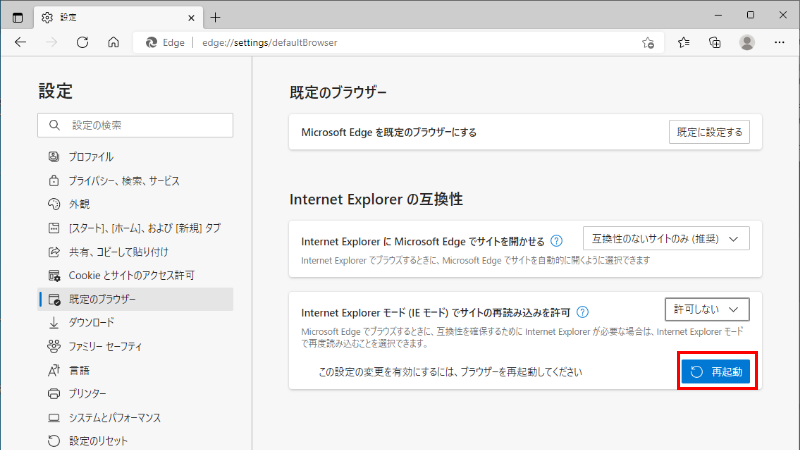
Task: Click the Microsoft Edge を既定のブラウザーにする text
Action: [389, 132]
